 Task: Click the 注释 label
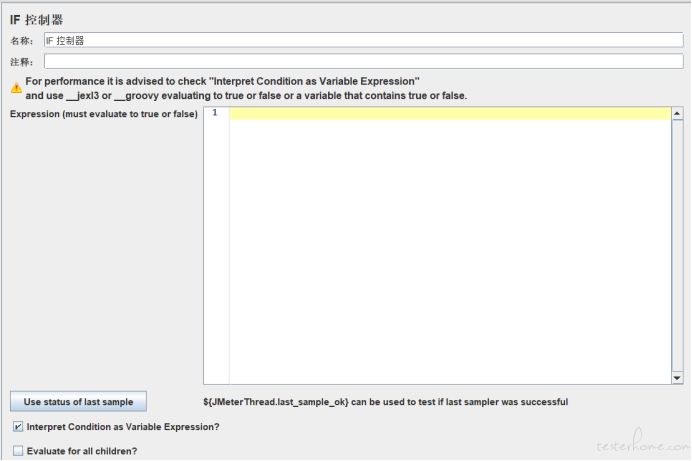point(22,62)
